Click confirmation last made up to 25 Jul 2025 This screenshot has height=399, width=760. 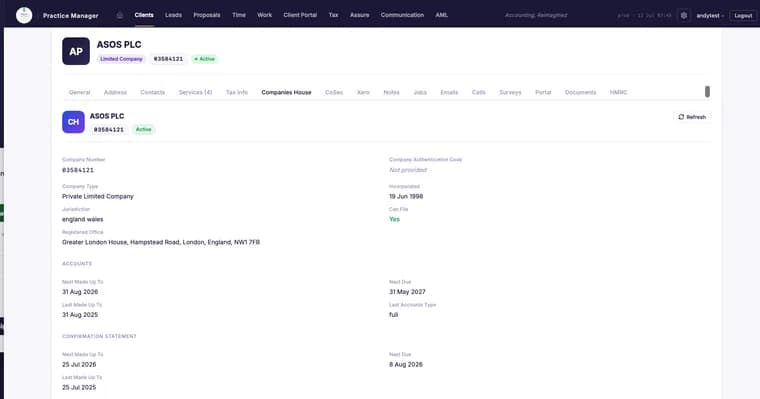tap(79, 387)
